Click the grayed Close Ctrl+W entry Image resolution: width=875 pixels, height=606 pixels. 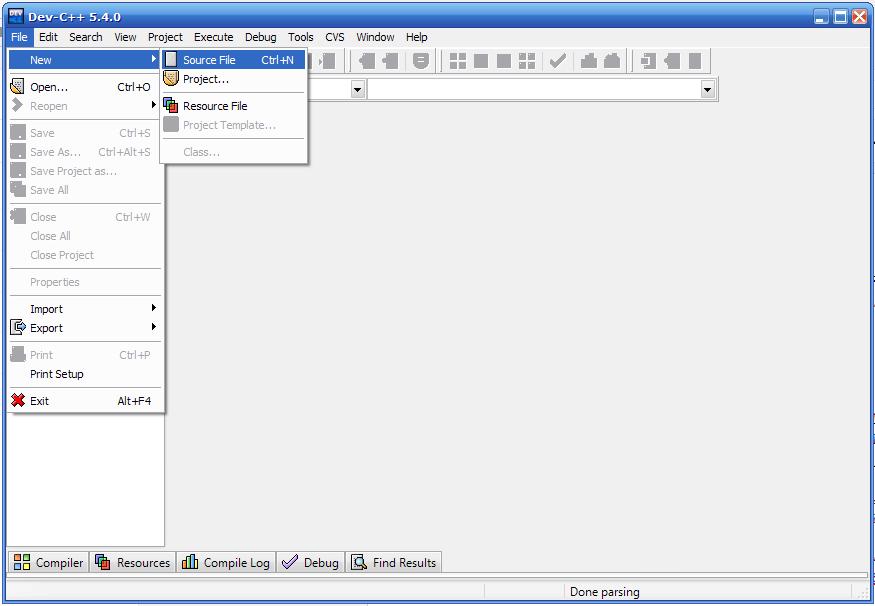(x=85, y=217)
